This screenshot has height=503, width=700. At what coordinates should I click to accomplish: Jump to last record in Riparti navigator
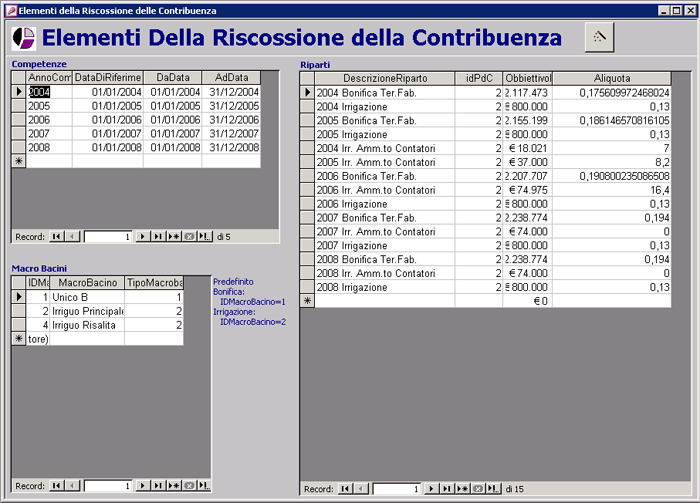[447, 489]
